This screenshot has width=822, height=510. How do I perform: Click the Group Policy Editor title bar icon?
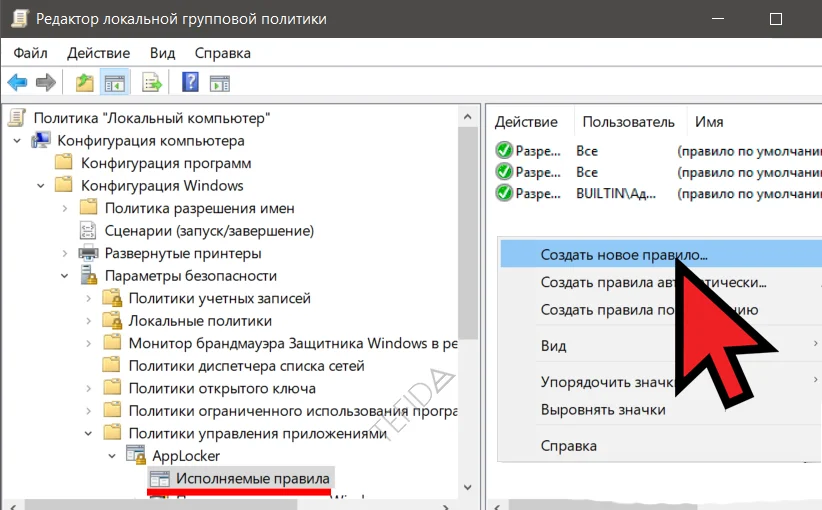(x=20, y=19)
